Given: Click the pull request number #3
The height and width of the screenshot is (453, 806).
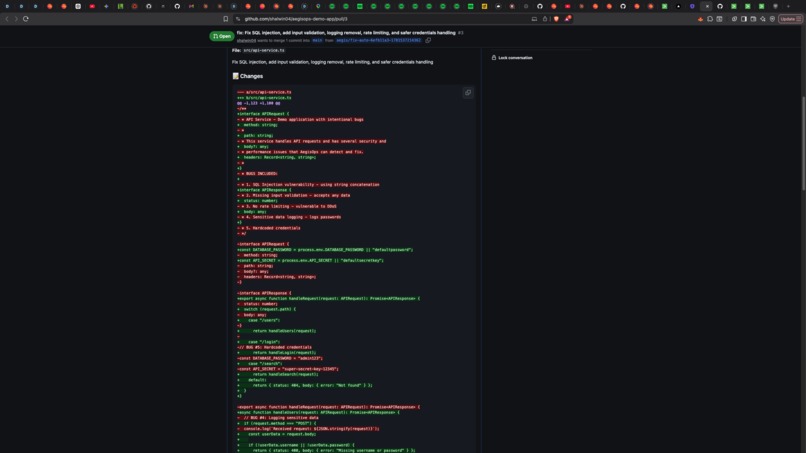Looking at the screenshot, I should [x=461, y=32].
